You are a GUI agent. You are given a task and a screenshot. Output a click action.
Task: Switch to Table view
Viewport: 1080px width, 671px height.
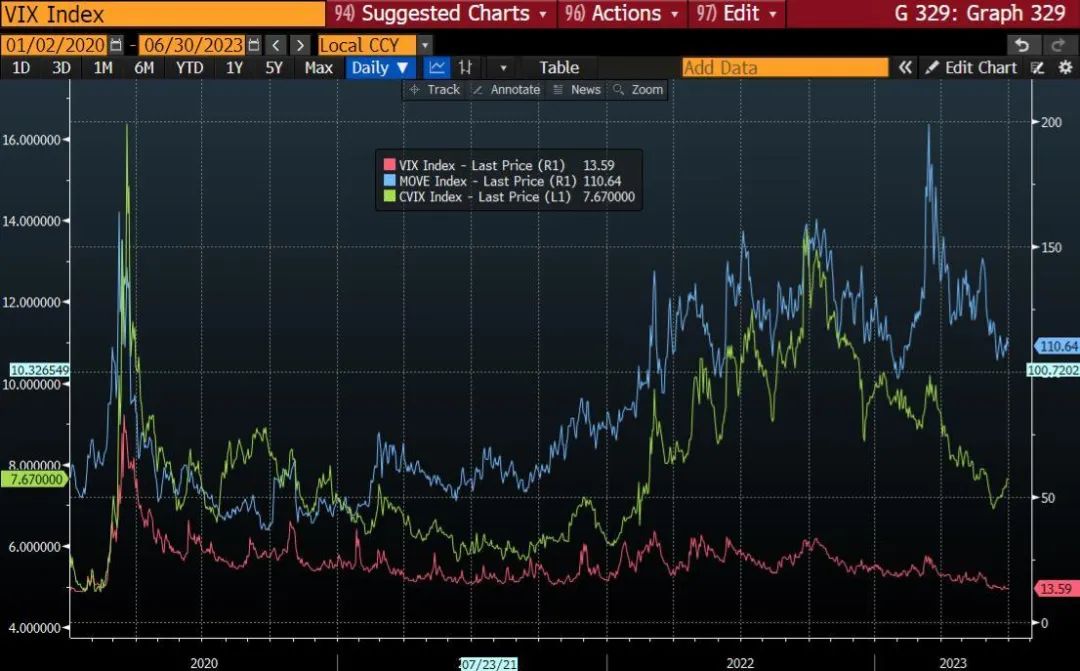click(559, 68)
